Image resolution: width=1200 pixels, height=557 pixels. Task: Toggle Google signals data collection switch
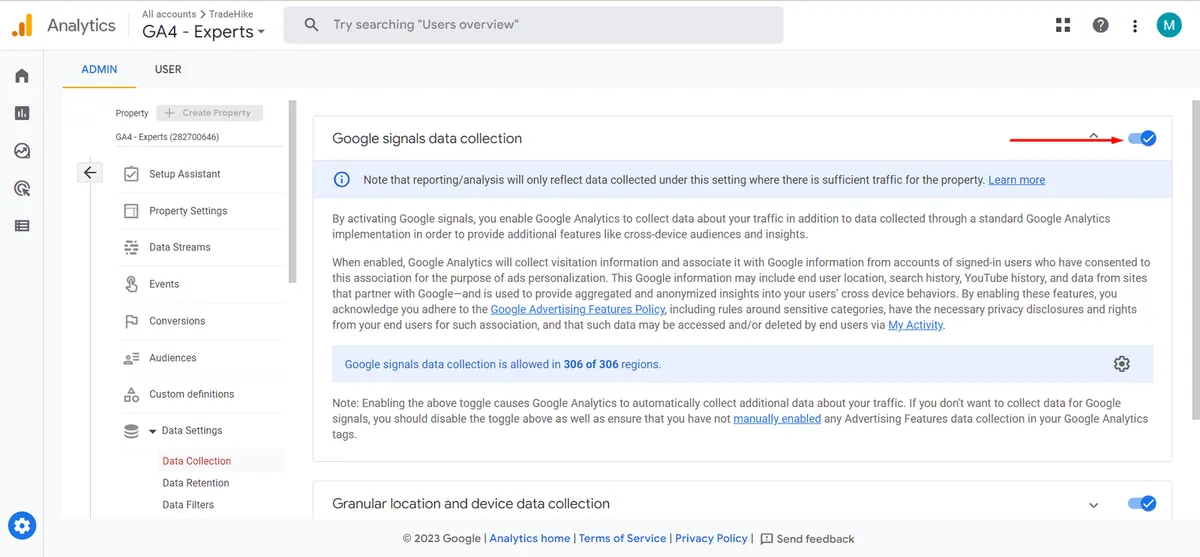coord(1142,138)
